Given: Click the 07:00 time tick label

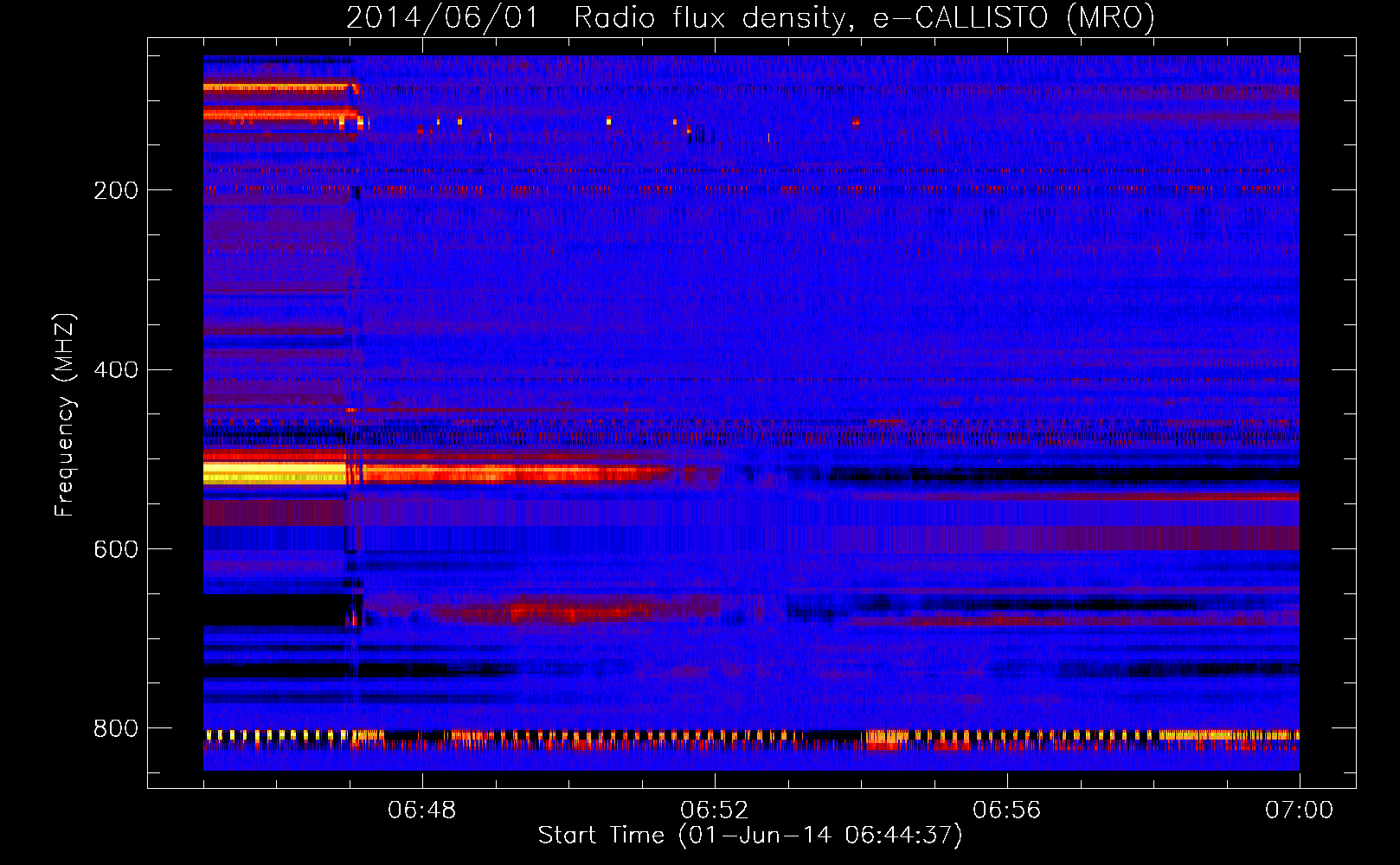Looking at the screenshot, I should [x=1300, y=810].
